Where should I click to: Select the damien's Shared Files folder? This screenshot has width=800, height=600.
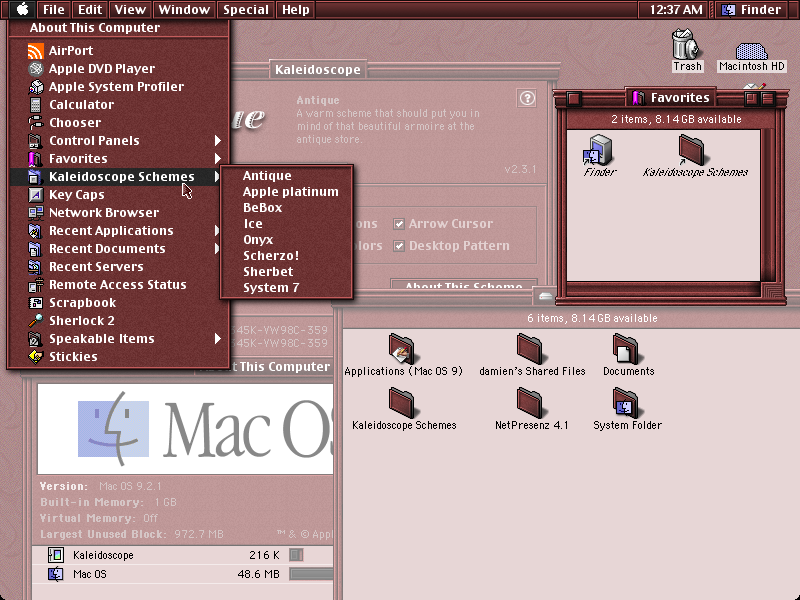point(530,348)
